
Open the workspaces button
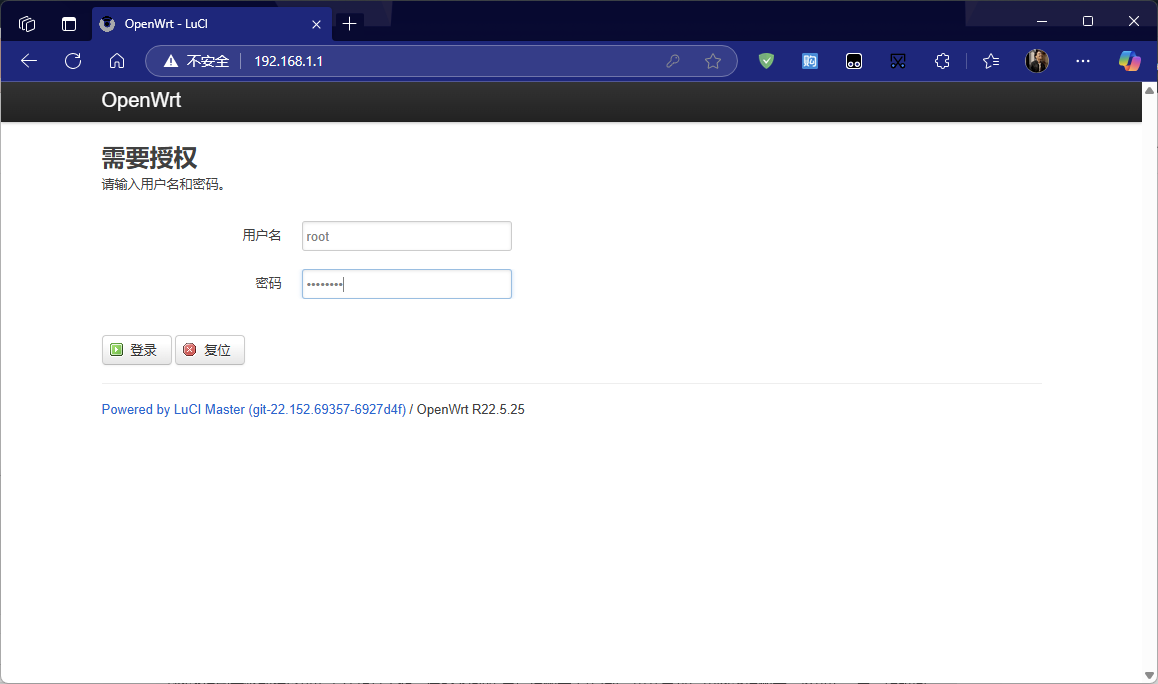[27, 24]
